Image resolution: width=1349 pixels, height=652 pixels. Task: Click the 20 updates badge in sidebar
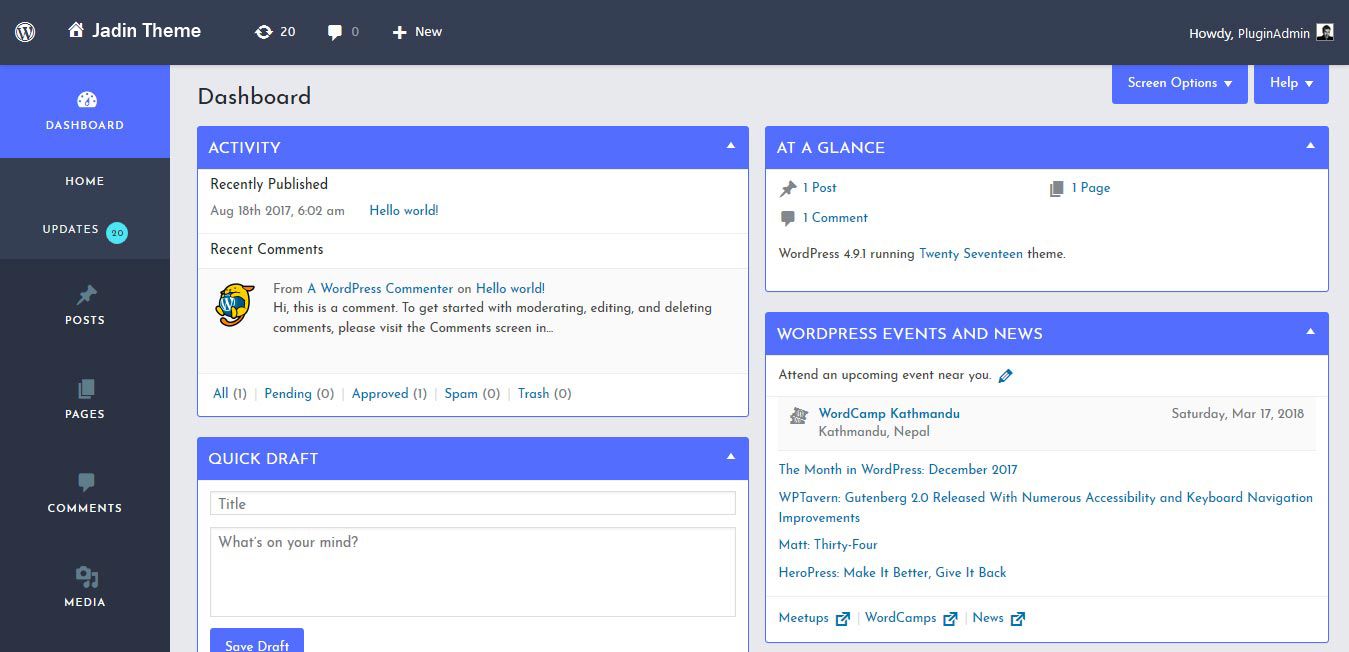point(117,233)
